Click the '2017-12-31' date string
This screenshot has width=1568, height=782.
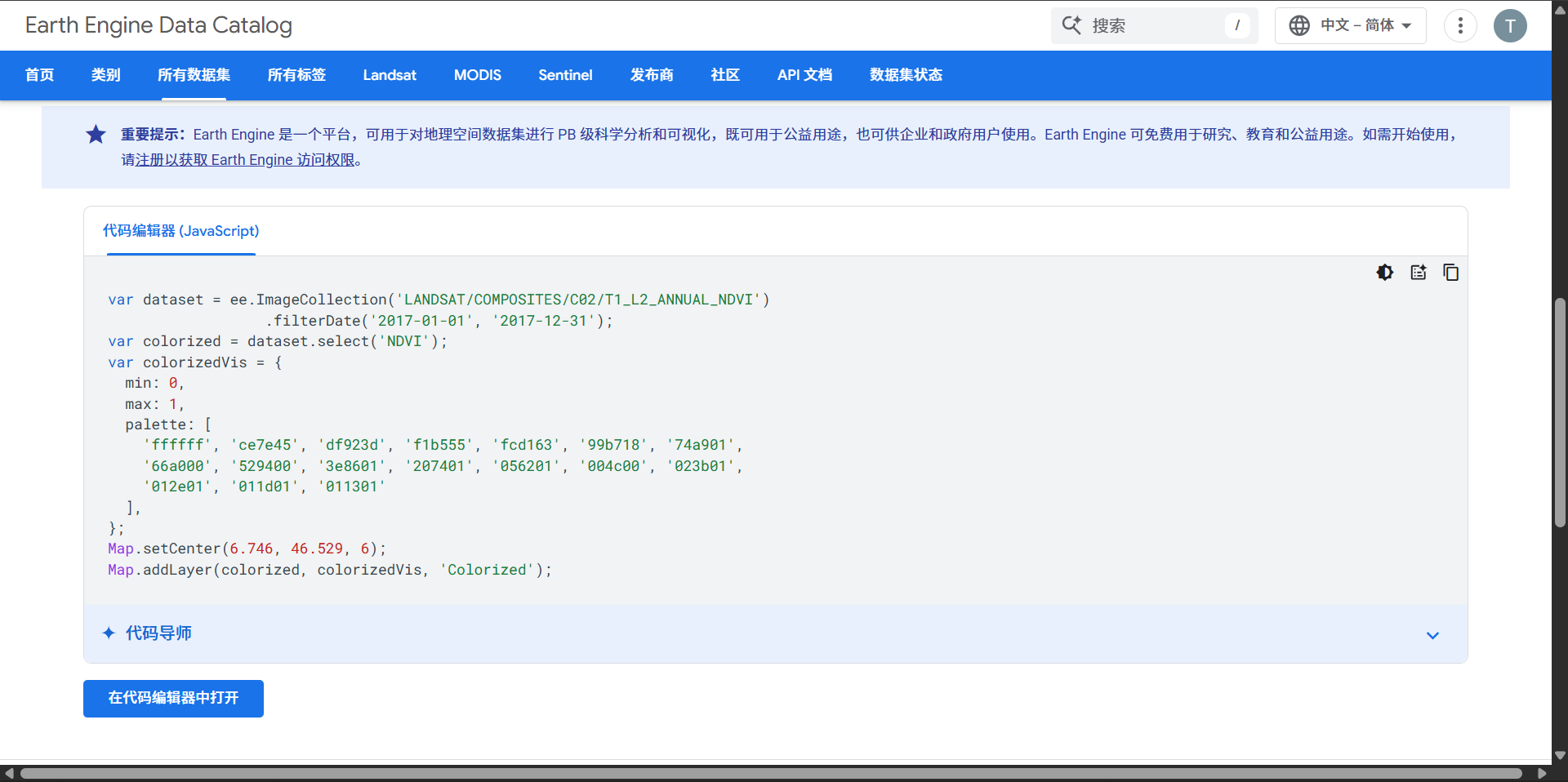(543, 321)
